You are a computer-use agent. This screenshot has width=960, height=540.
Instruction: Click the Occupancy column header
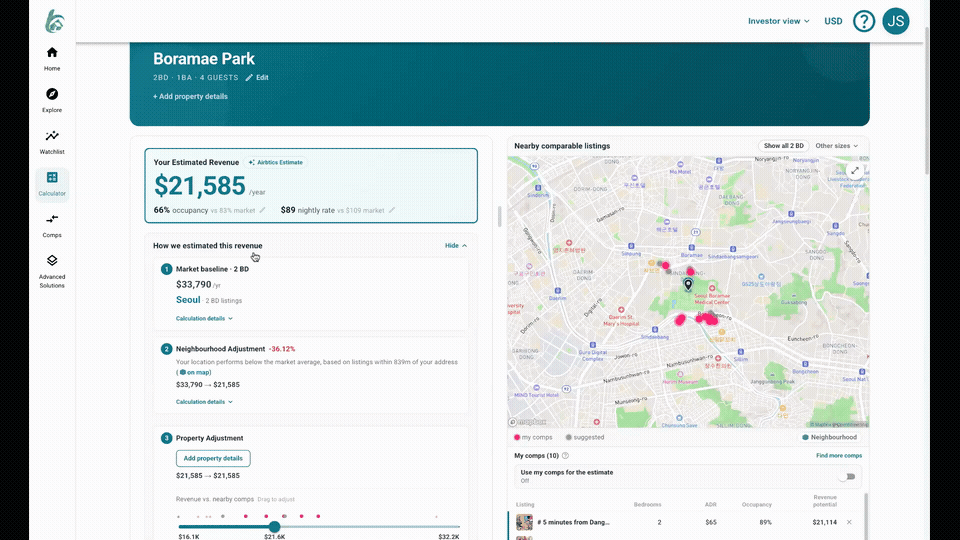click(756, 504)
